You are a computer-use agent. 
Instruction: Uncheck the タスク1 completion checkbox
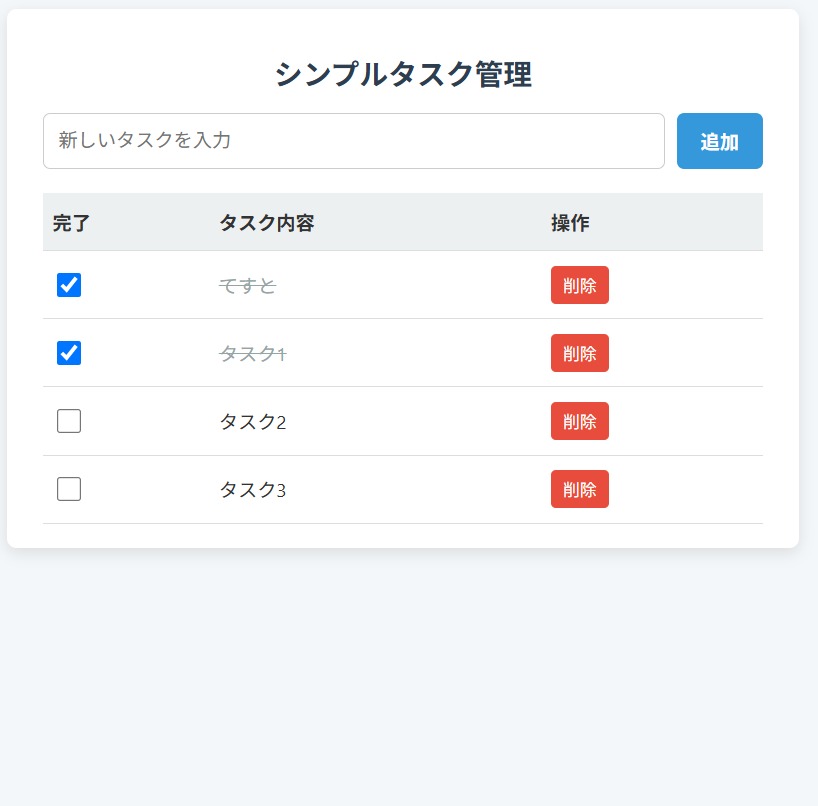(69, 353)
